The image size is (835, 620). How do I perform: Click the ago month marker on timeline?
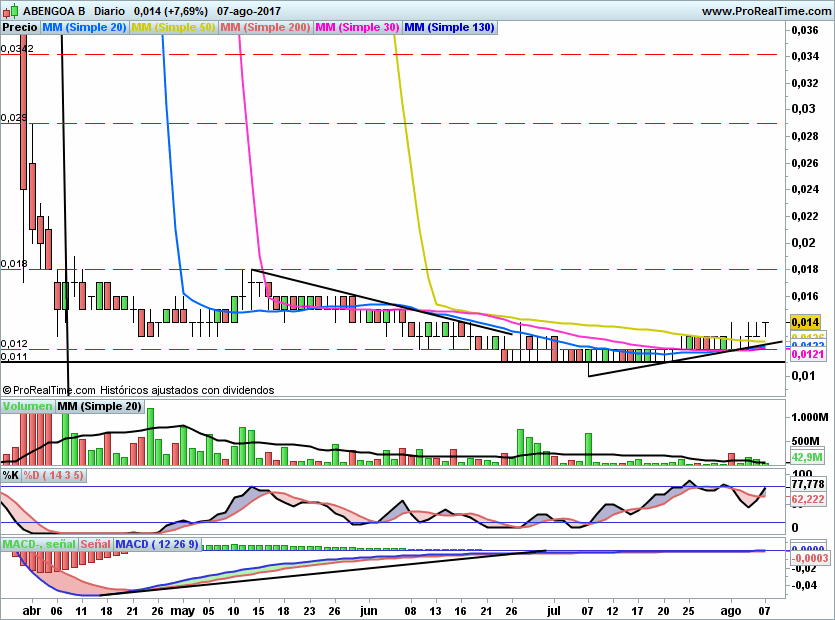pyautogui.click(x=731, y=609)
